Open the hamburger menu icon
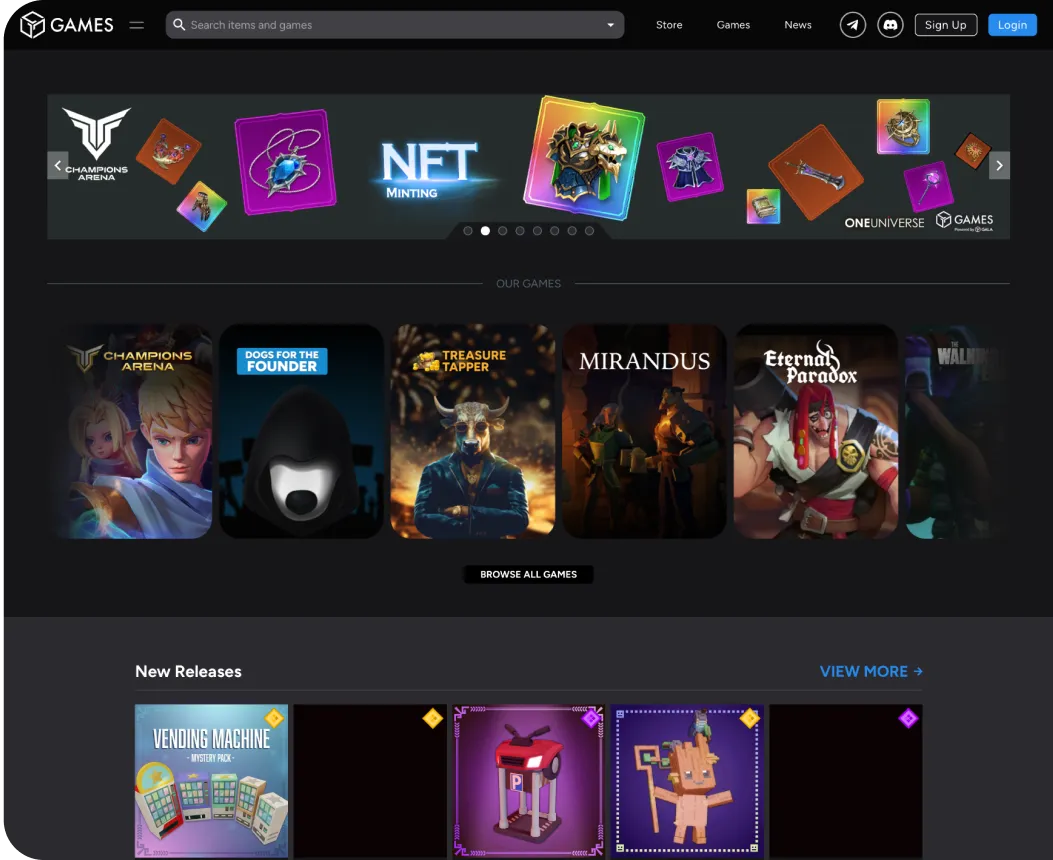The width and height of the screenshot is (1053, 860). (x=137, y=25)
